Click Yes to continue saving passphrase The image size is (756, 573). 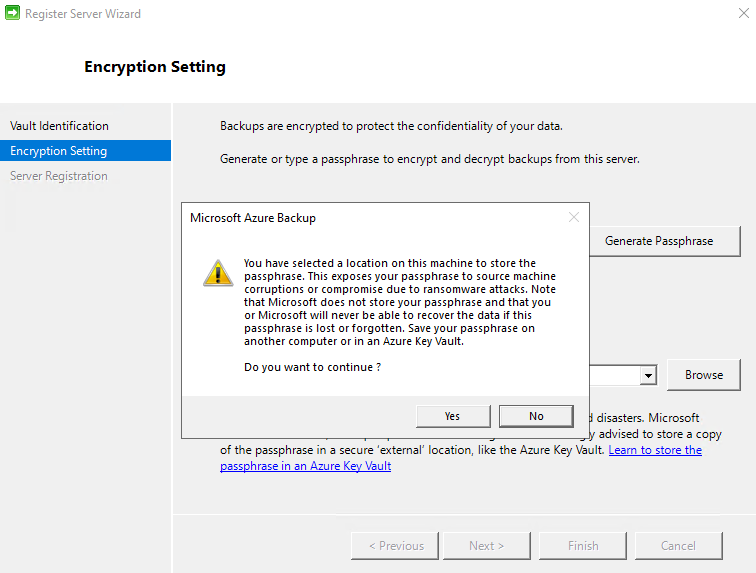click(x=453, y=416)
